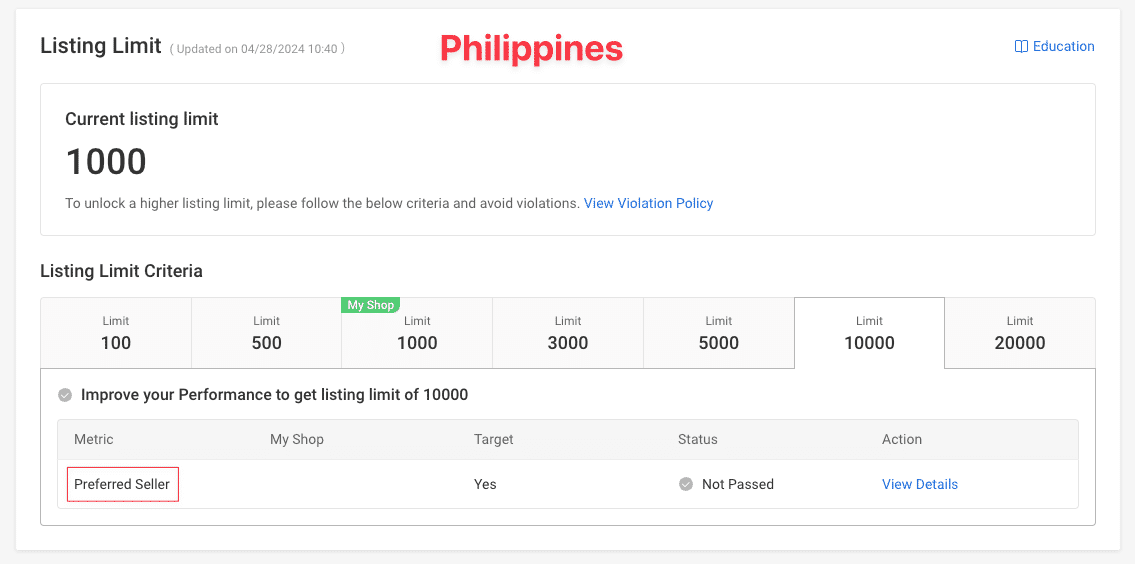1135x564 pixels.
Task: Click the Preferred Seller metric cell
Action: (122, 484)
